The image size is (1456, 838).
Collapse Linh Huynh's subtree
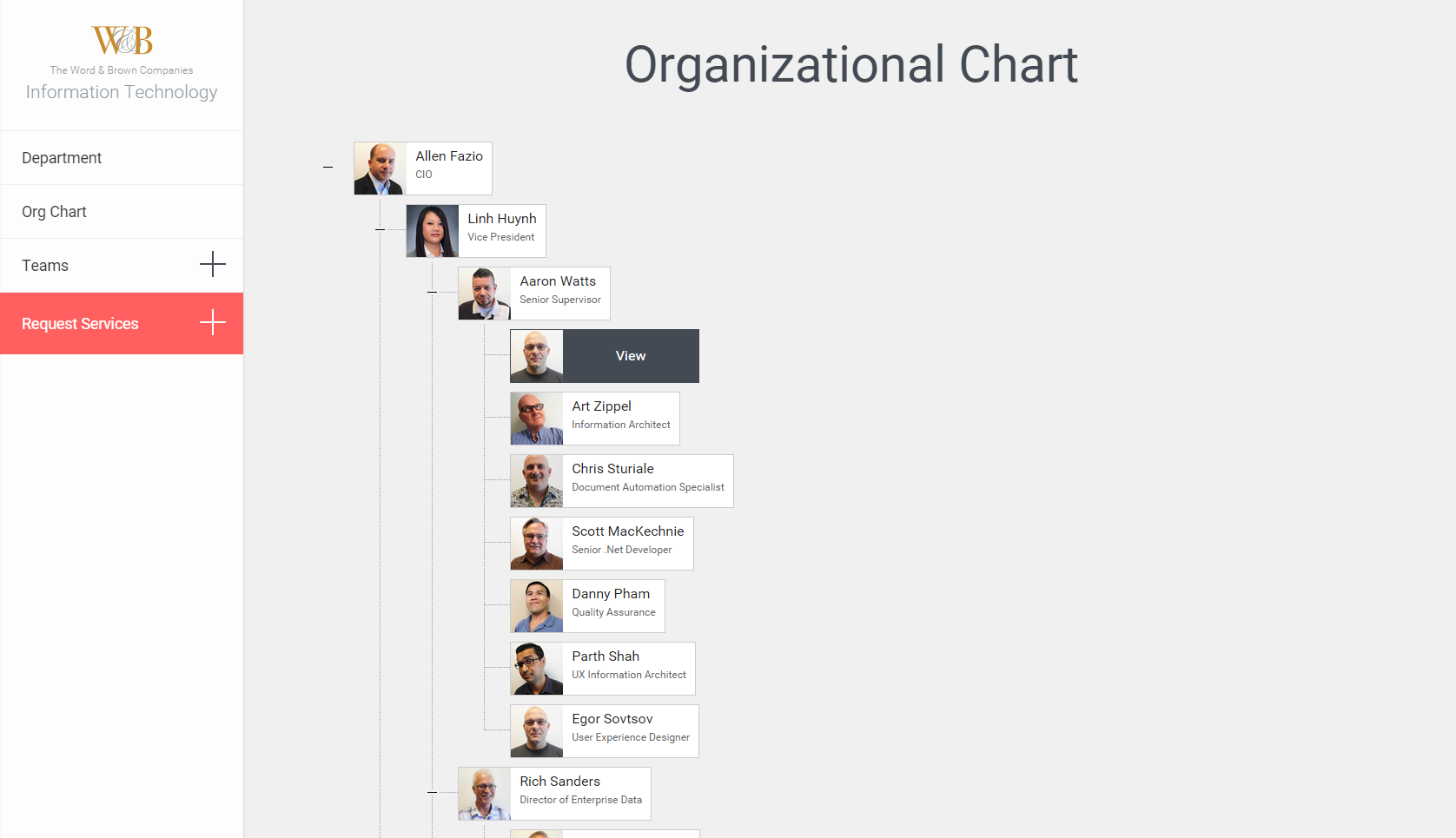coord(380,230)
